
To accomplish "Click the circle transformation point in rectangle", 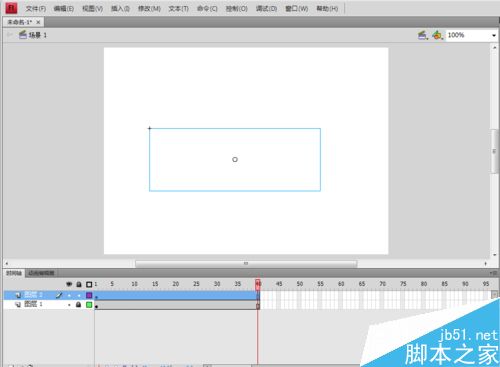I will click(x=235, y=160).
